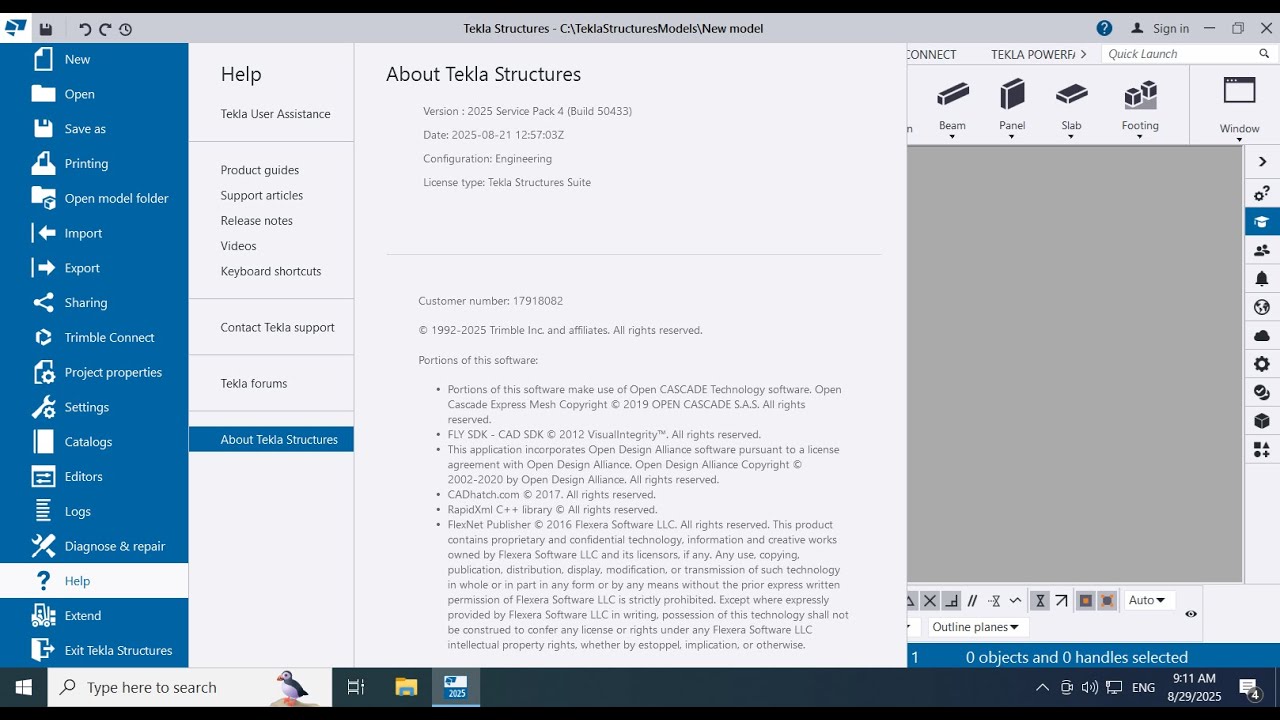Choose Export in the file menu
Viewport: 1280px width, 720px height.
click(94, 268)
